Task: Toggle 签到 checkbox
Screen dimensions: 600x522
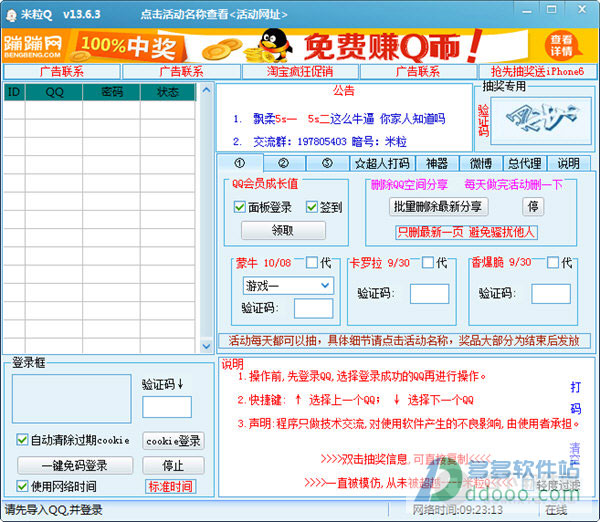Action: click(x=311, y=207)
